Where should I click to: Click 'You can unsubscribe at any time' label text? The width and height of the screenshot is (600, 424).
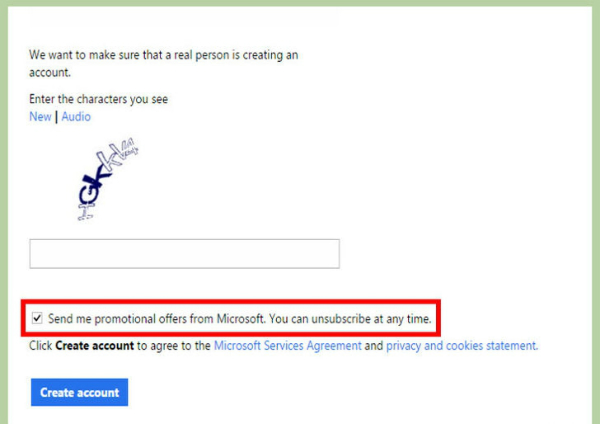point(350,318)
